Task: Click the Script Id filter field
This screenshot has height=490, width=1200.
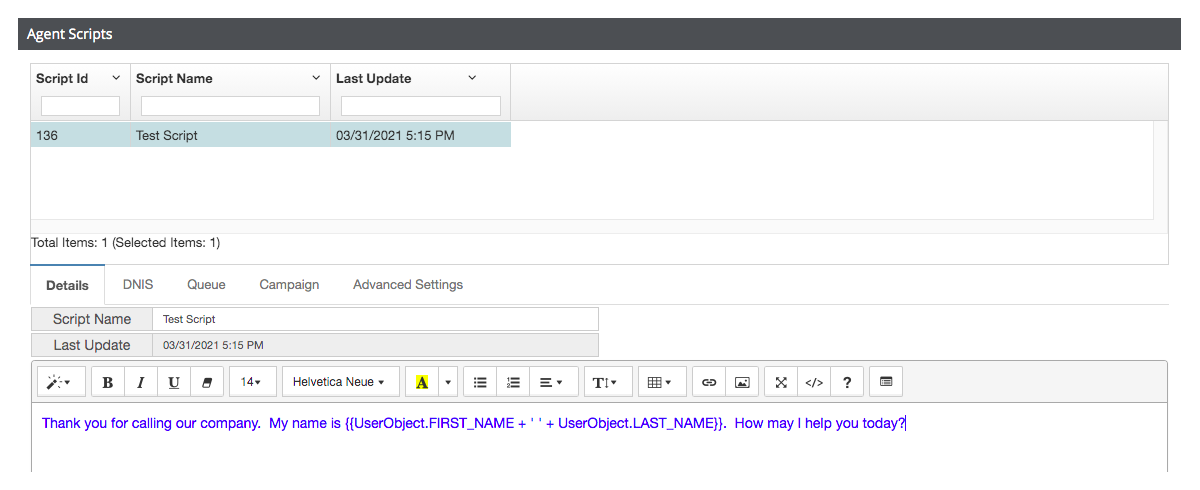Action: 80,105
